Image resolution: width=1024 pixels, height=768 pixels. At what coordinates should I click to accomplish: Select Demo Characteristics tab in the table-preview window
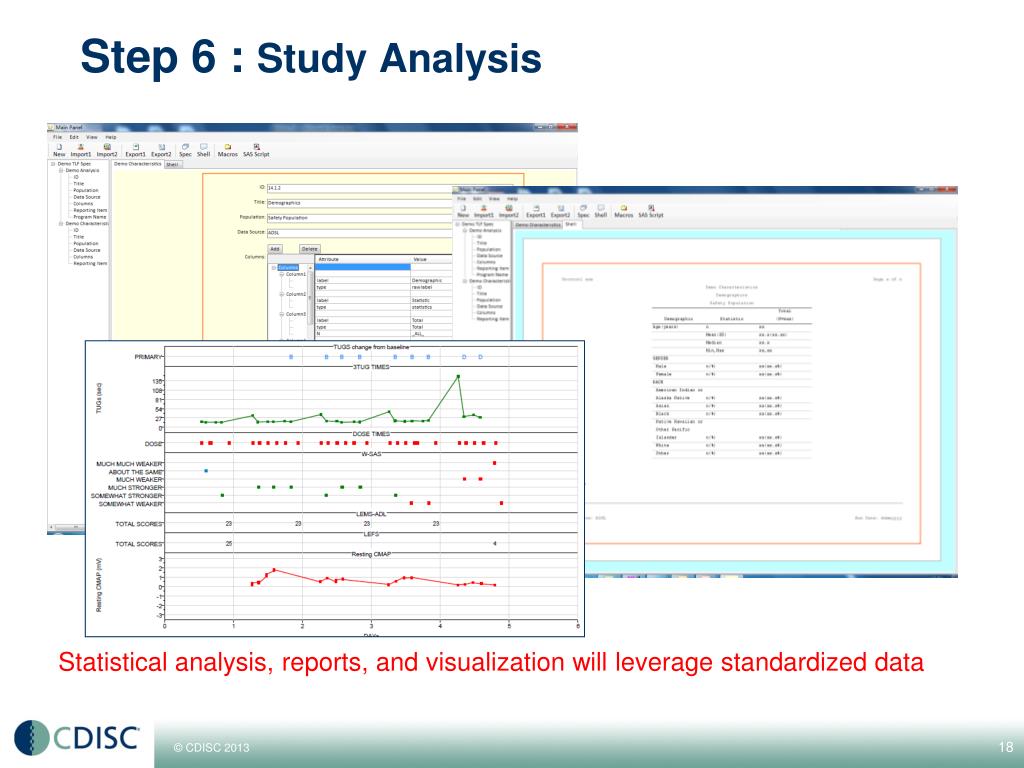coord(539,225)
